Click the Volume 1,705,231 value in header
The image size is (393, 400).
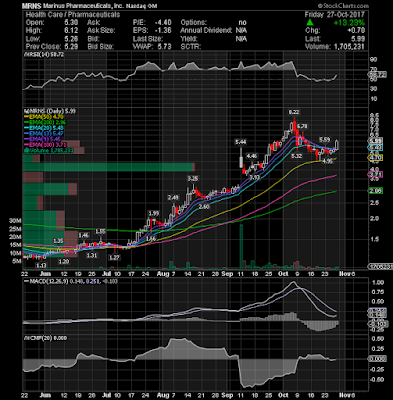coord(335,46)
